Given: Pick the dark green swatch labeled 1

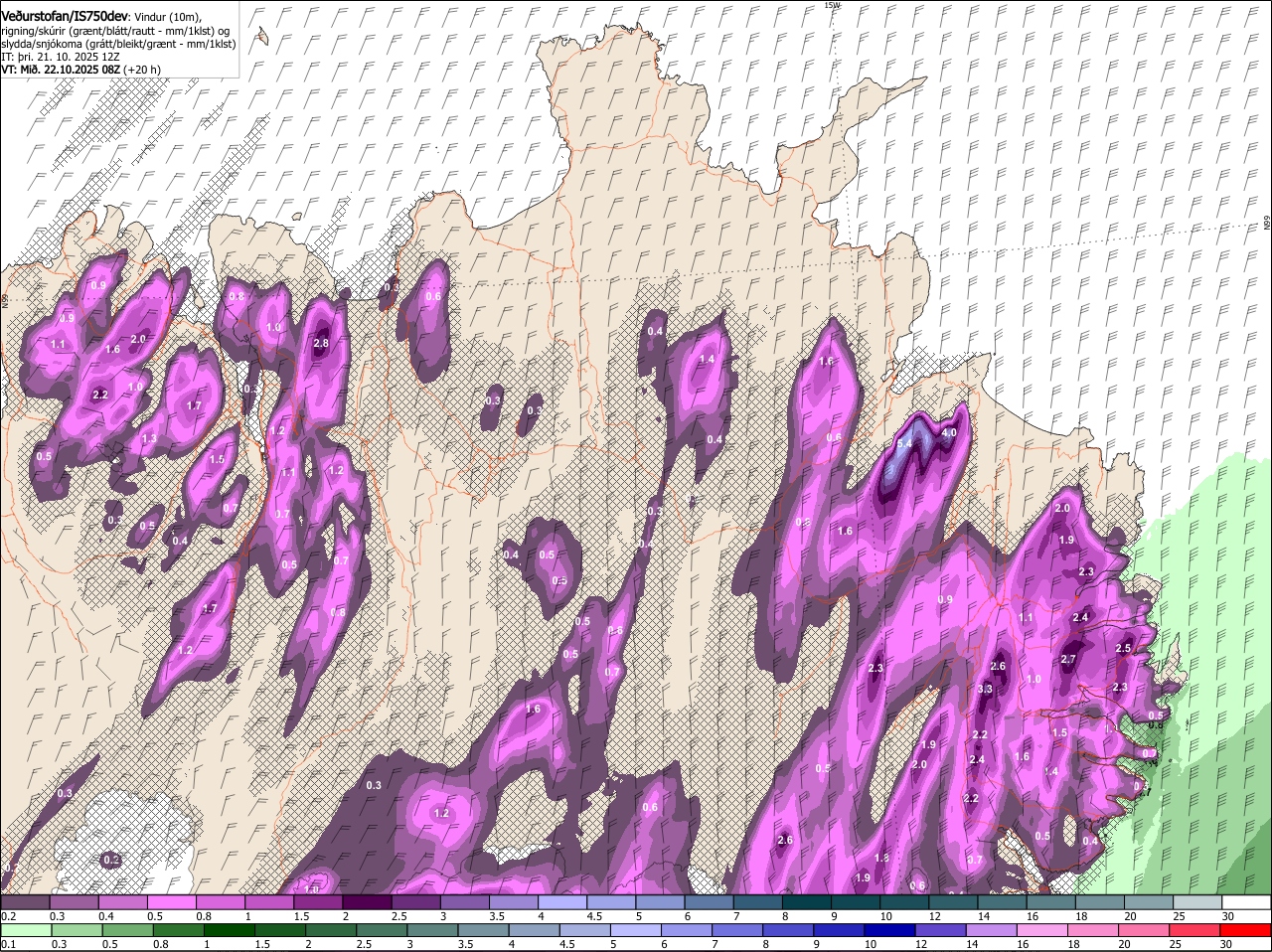Looking at the screenshot, I should (x=229, y=930).
